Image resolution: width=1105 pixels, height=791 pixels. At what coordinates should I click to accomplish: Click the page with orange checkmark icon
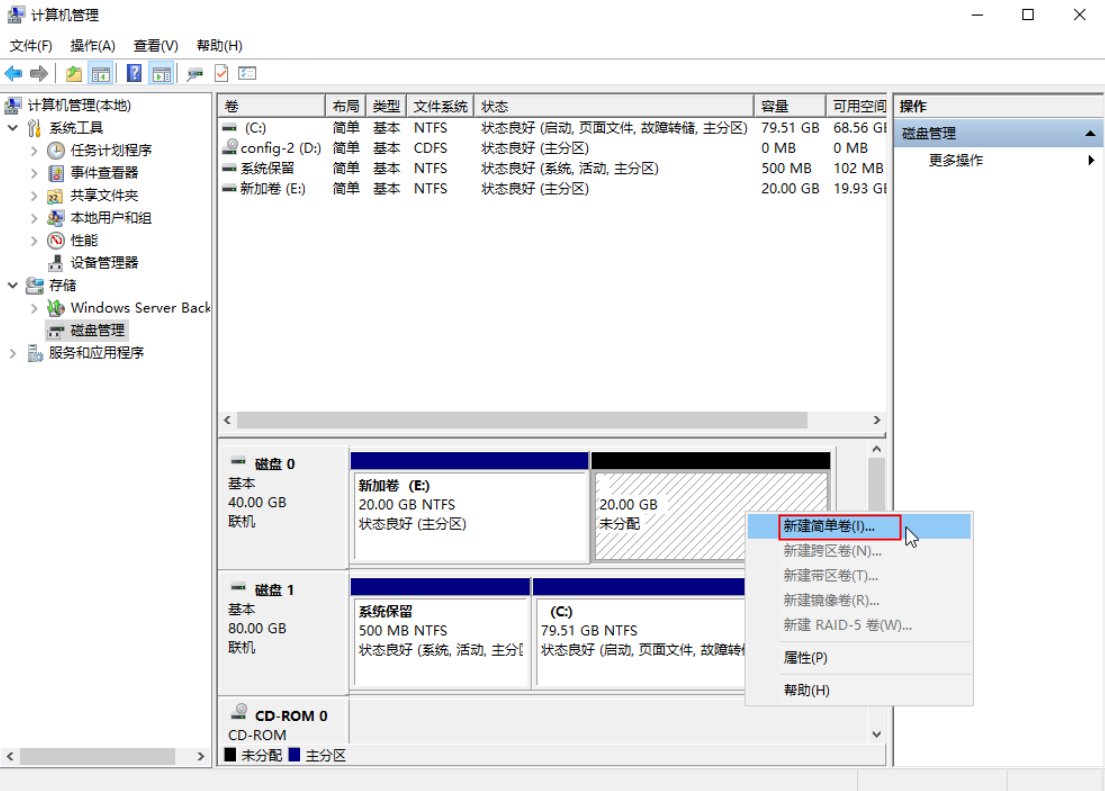click(x=221, y=73)
